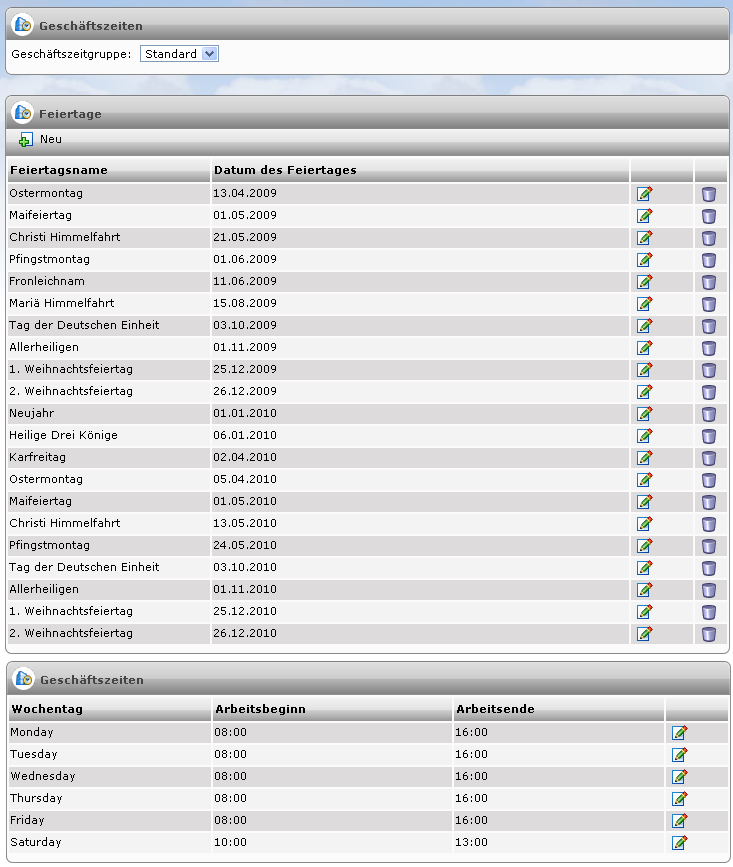733x867 pixels.
Task: Click the Neu button label
Action: click(51, 140)
